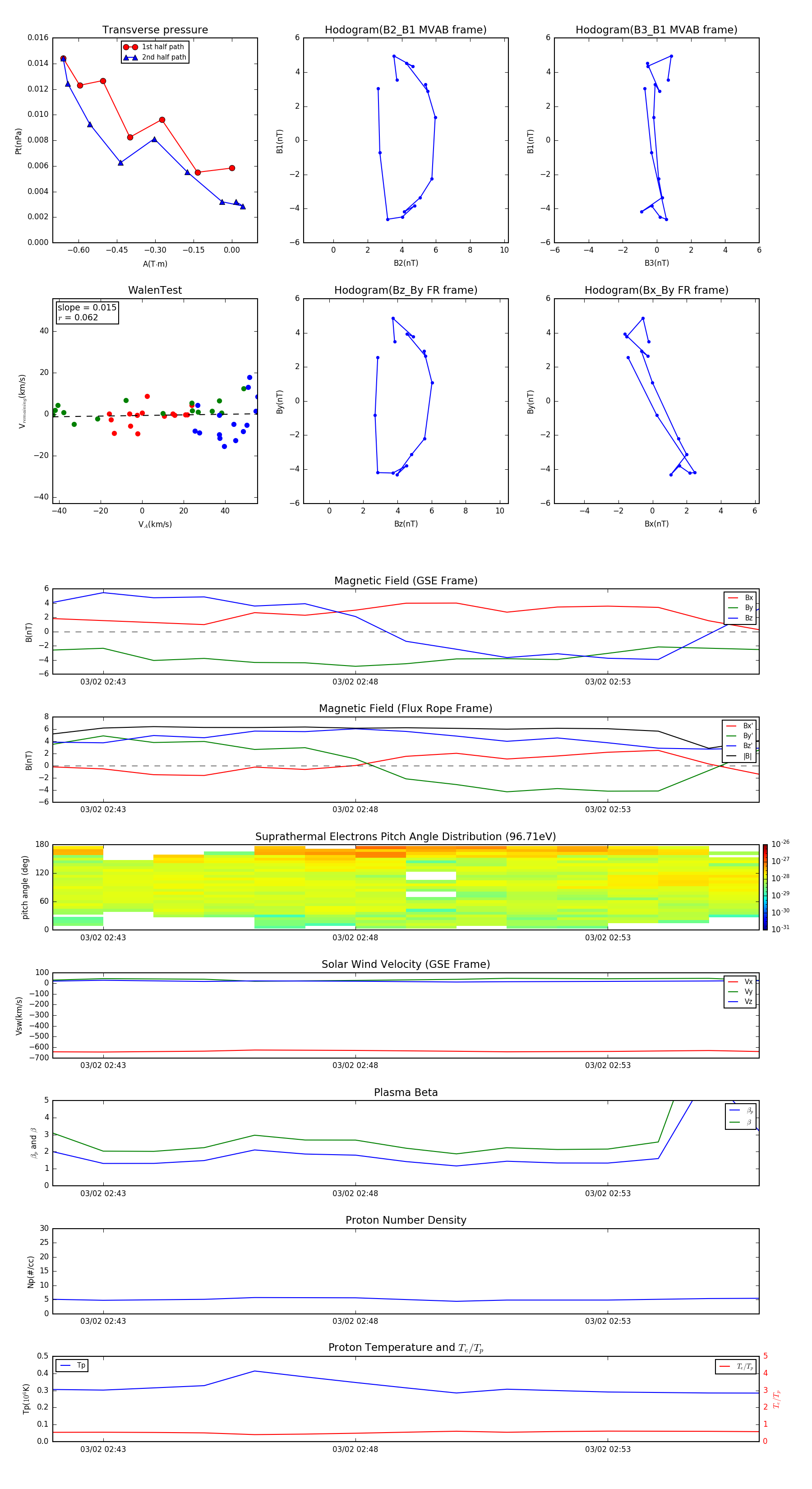Click the Suprathermal Electrons Pitch Angle Distribution title
The image size is (812, 1489).
pos(406,837)
